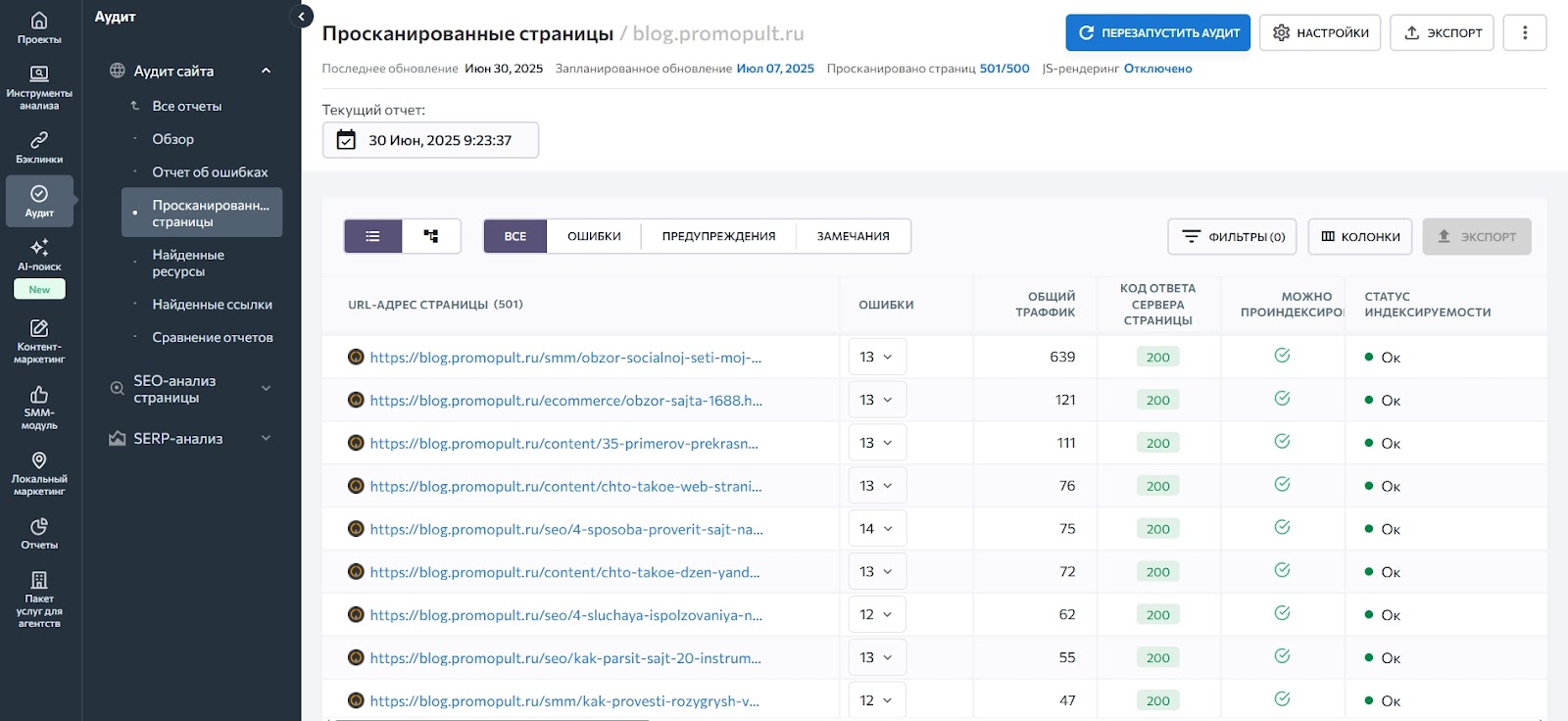The width and height of the screenshot is (1568, 721).
Task: Switch to tree structure view
Action: [x=431, y=236]
